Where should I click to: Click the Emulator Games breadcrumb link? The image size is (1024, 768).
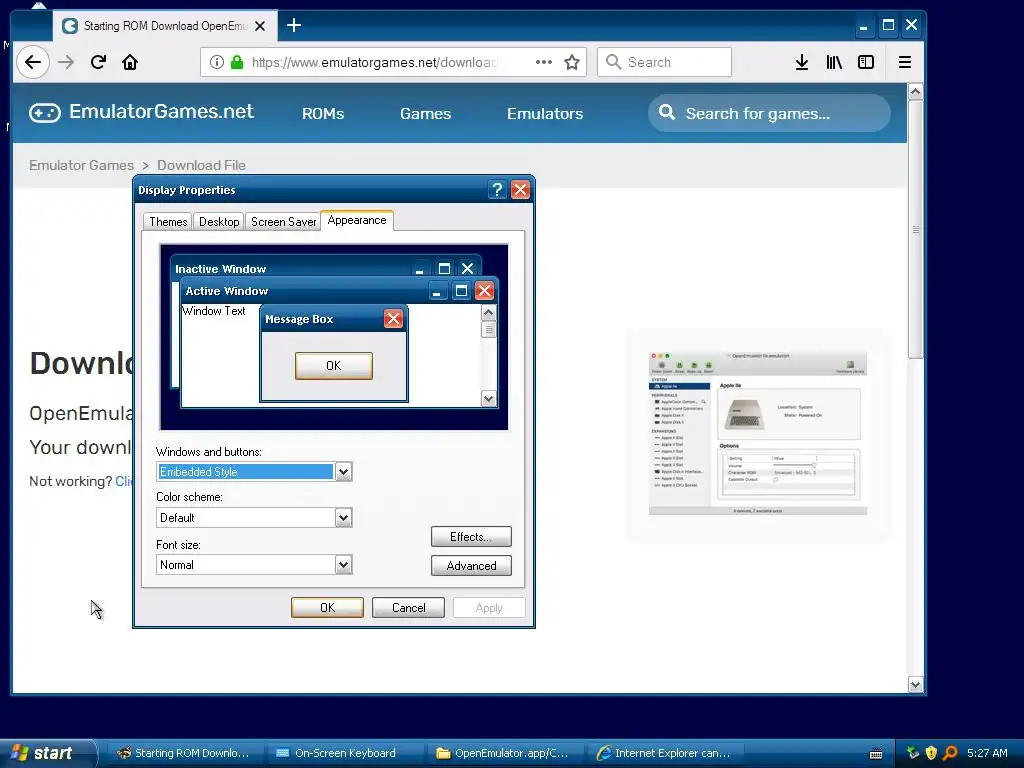tap(81, 165)
